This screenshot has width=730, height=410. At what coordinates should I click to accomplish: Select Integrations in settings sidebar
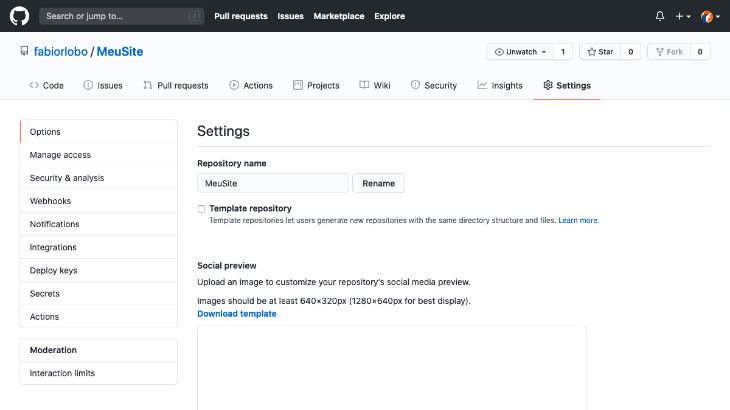[x=99, y=247]
